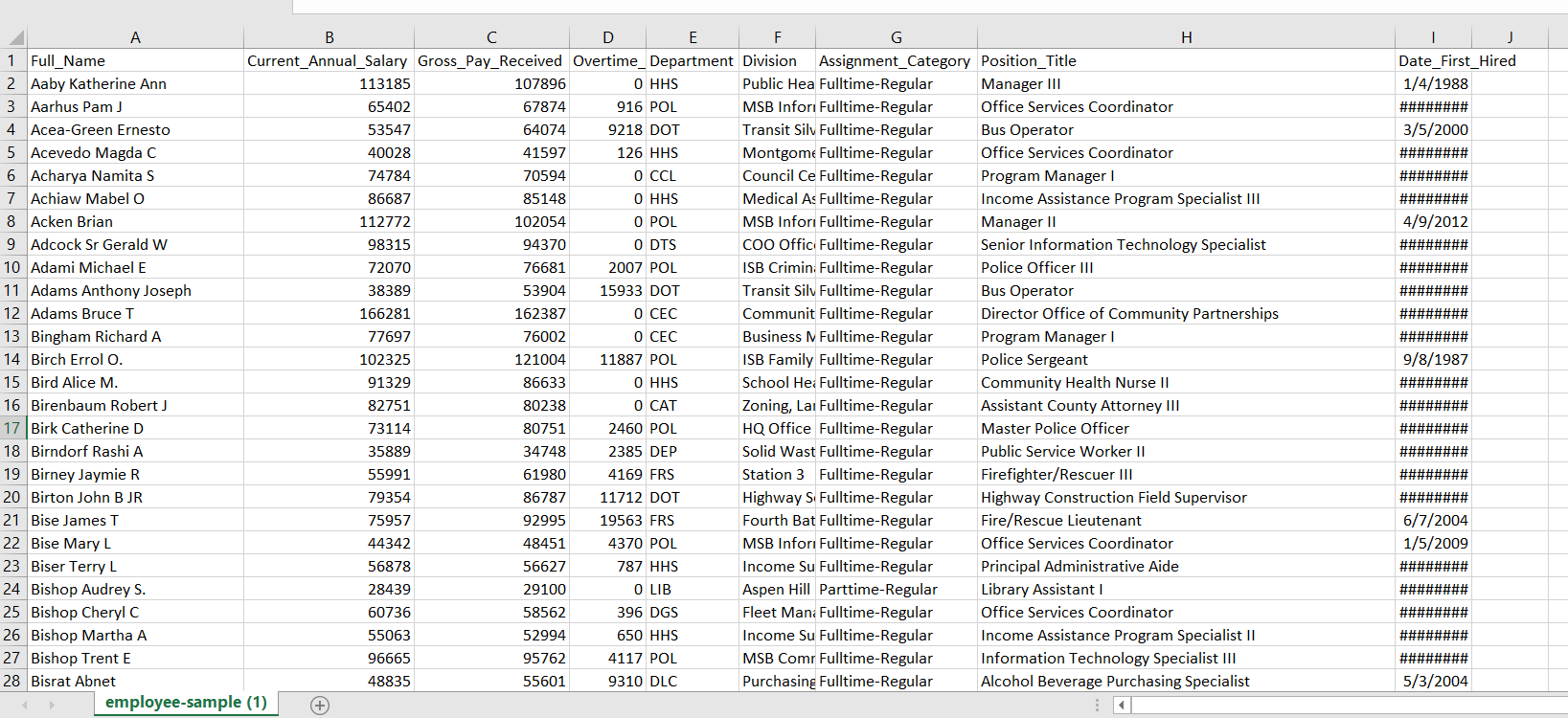
Task: Click date cell 9/8/1987
Action: (x=1433, y=359)
